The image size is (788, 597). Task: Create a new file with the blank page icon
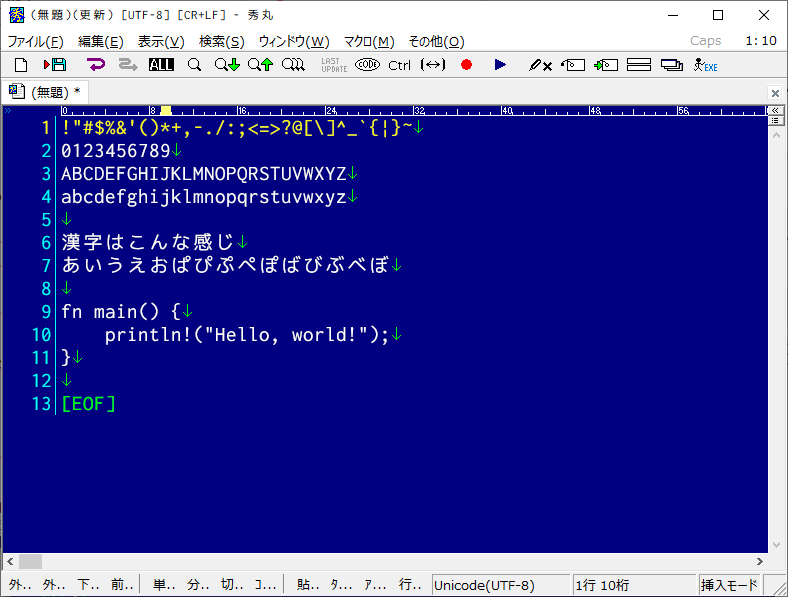coord(21,65)
